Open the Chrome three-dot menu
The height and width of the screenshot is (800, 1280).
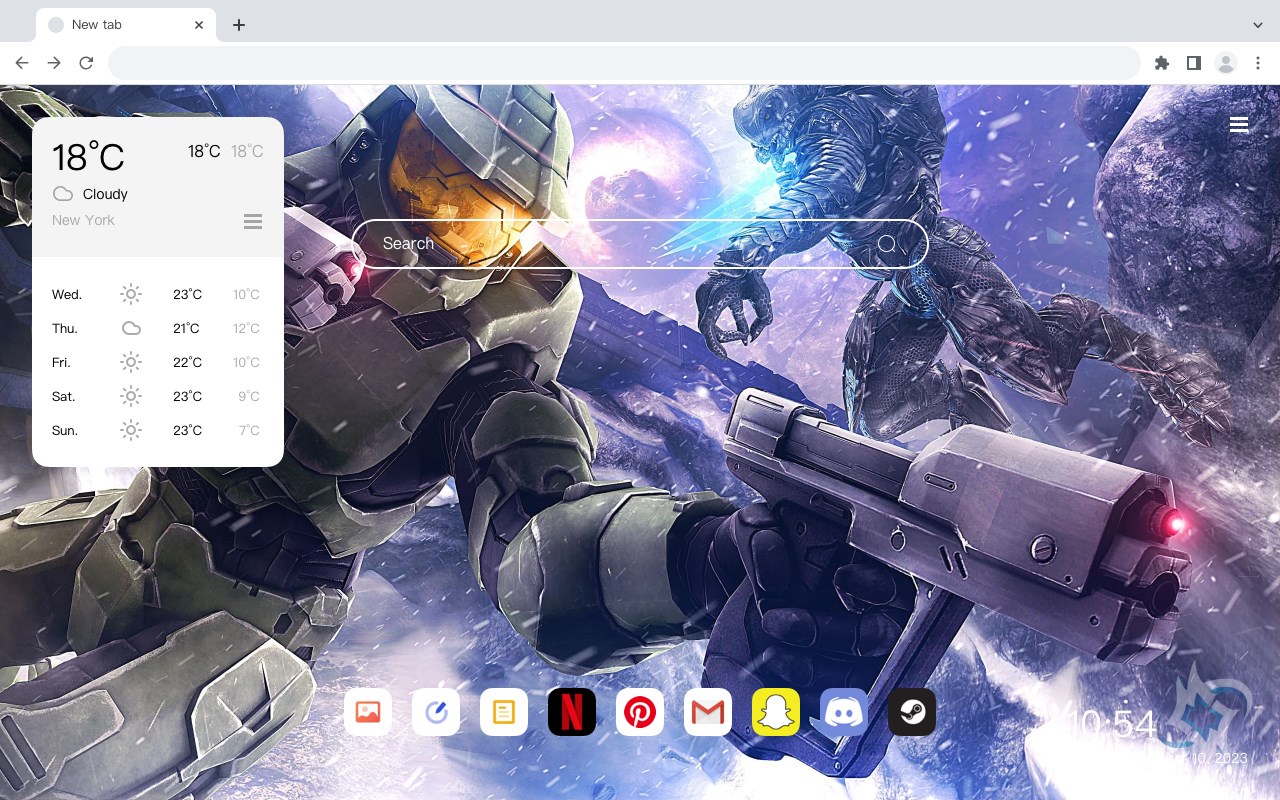pos(1258,63)
